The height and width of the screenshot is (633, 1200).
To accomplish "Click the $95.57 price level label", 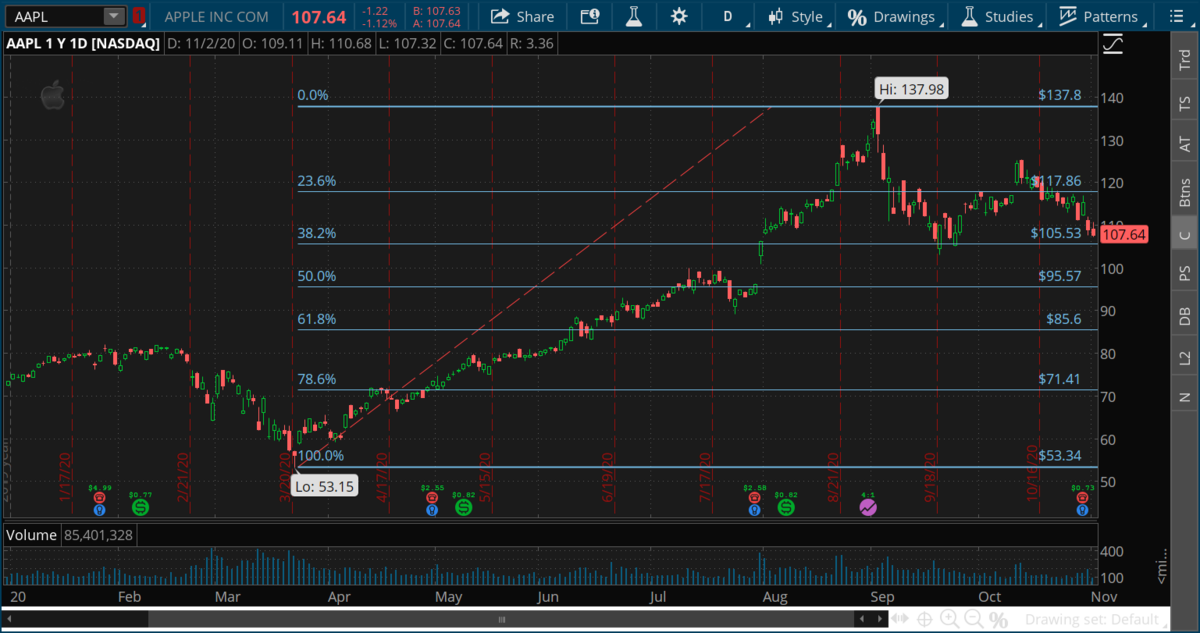I will [x=1060, y=276].
